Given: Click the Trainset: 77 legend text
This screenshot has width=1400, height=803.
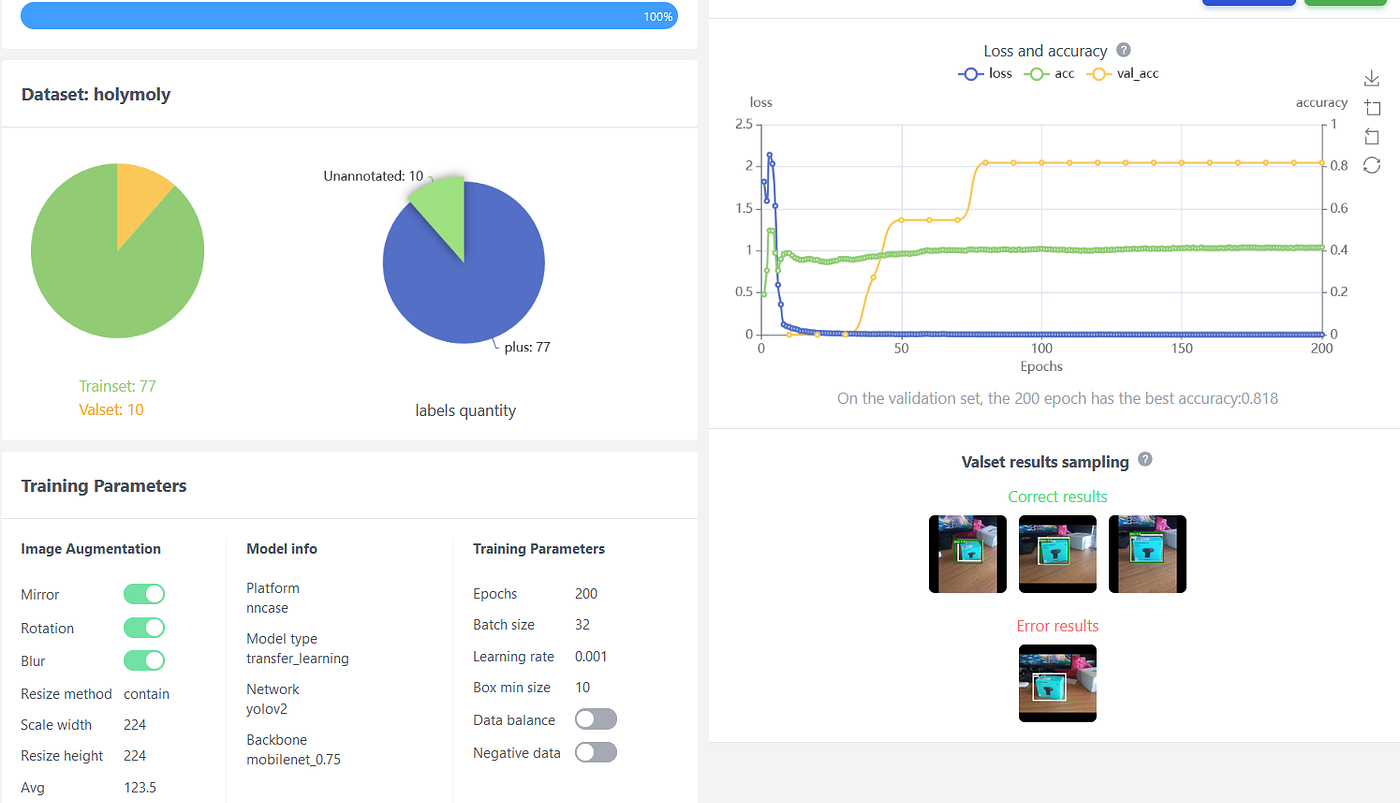Looking at the screenshot, I should (117, 386).
